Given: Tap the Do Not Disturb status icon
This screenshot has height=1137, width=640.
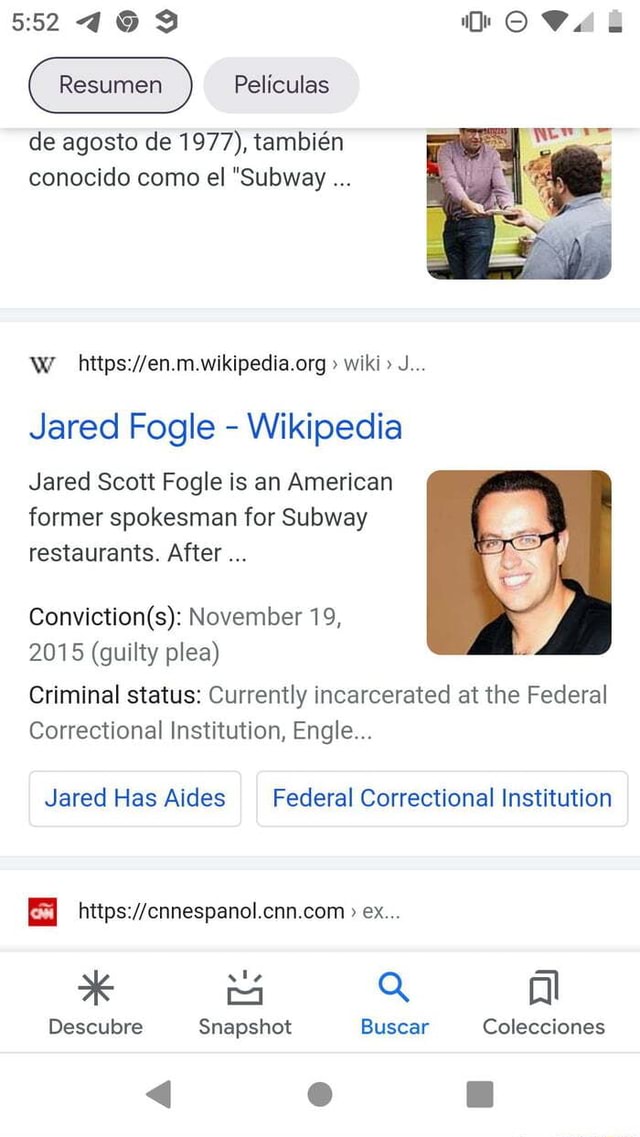Looking at the screenshot, I should pyautogui.click(x=516, y=24).
